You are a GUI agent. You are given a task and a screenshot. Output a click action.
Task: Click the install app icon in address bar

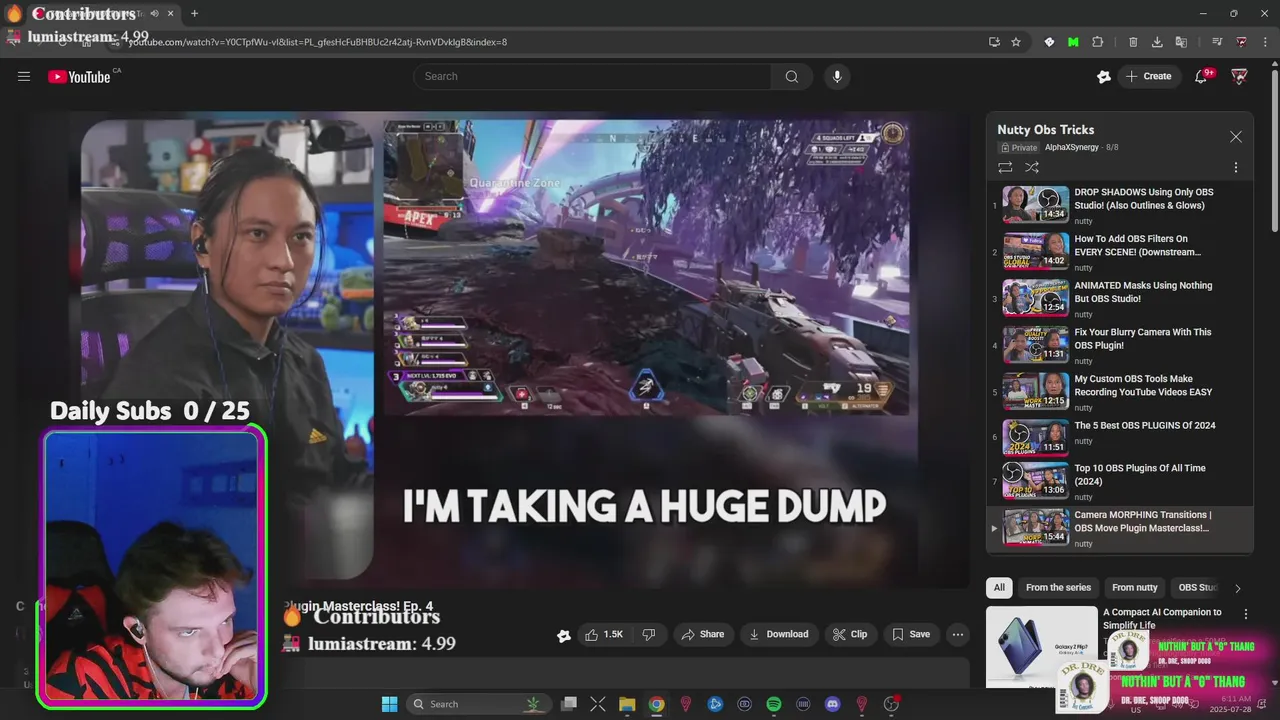coord(994,42)
